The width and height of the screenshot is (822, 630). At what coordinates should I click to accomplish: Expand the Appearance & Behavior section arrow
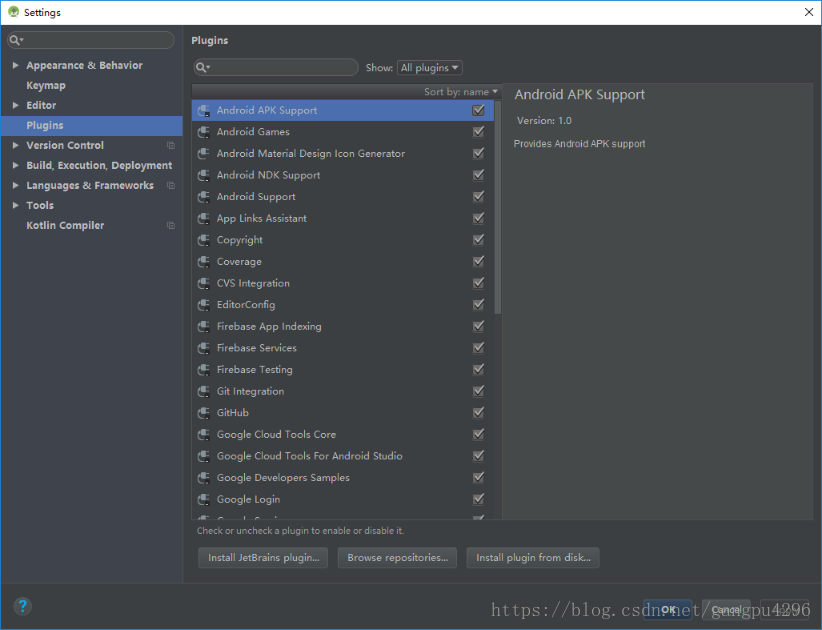(15, 66)
